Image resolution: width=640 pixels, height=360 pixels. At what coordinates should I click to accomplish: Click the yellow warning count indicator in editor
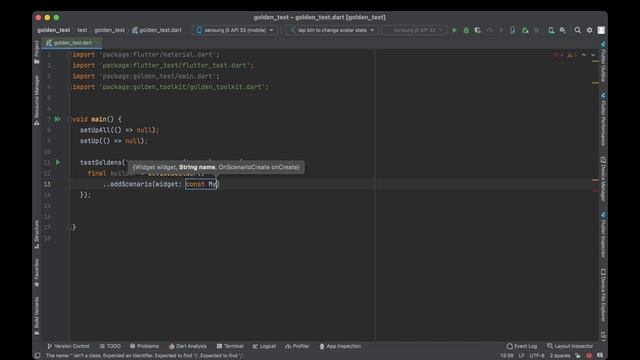571,55
